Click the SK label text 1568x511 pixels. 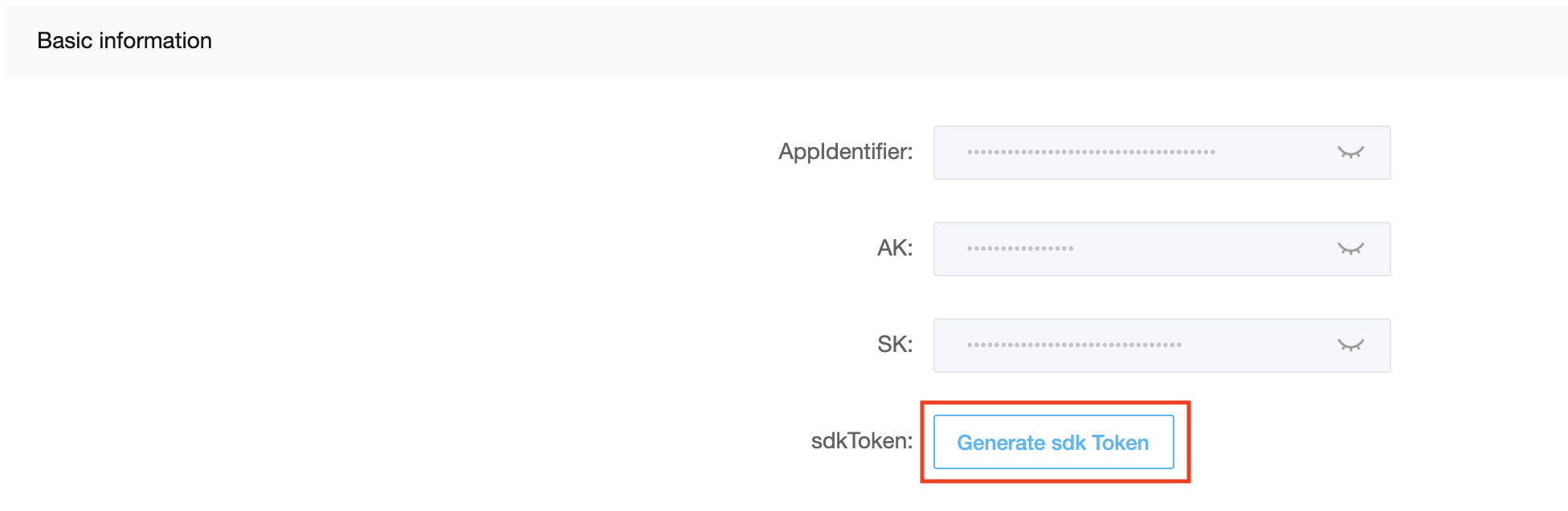pyautogui.click(x=895, y=344)
